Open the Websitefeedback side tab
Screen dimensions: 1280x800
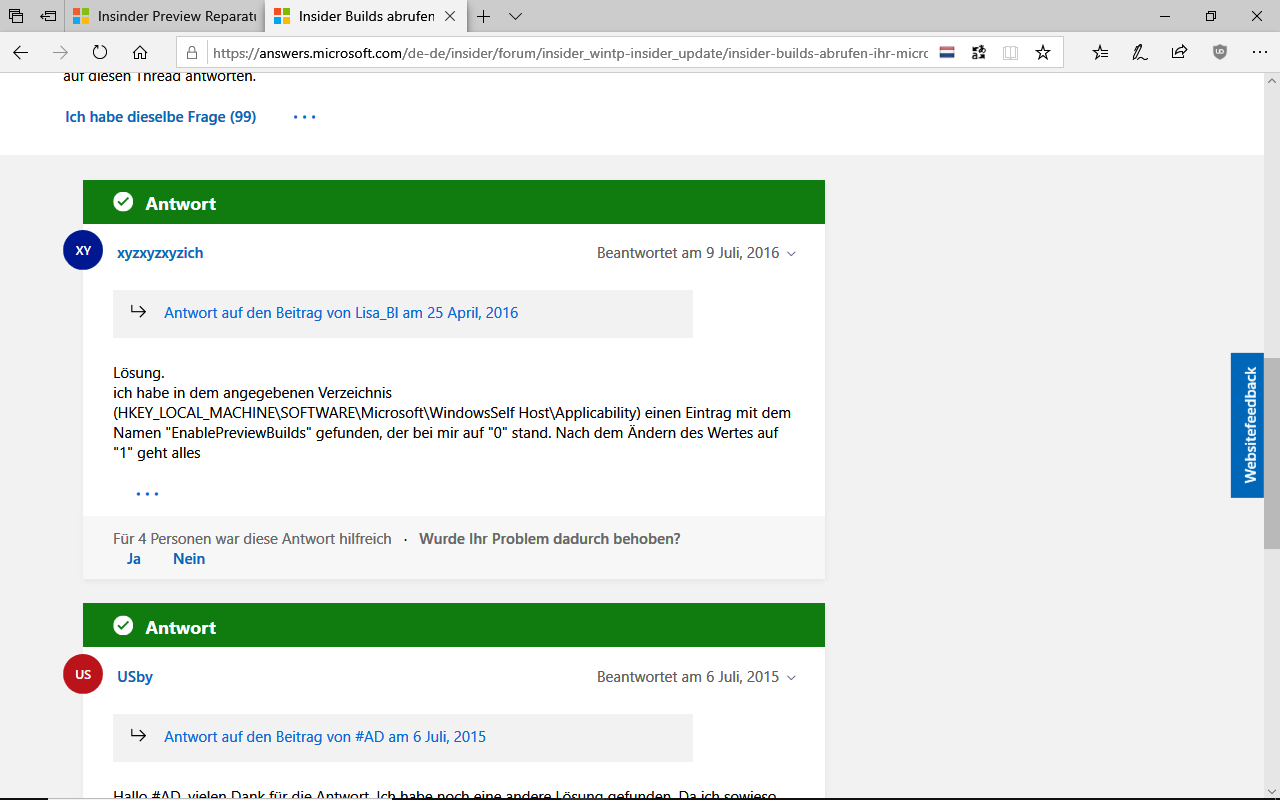(1247, 425)
